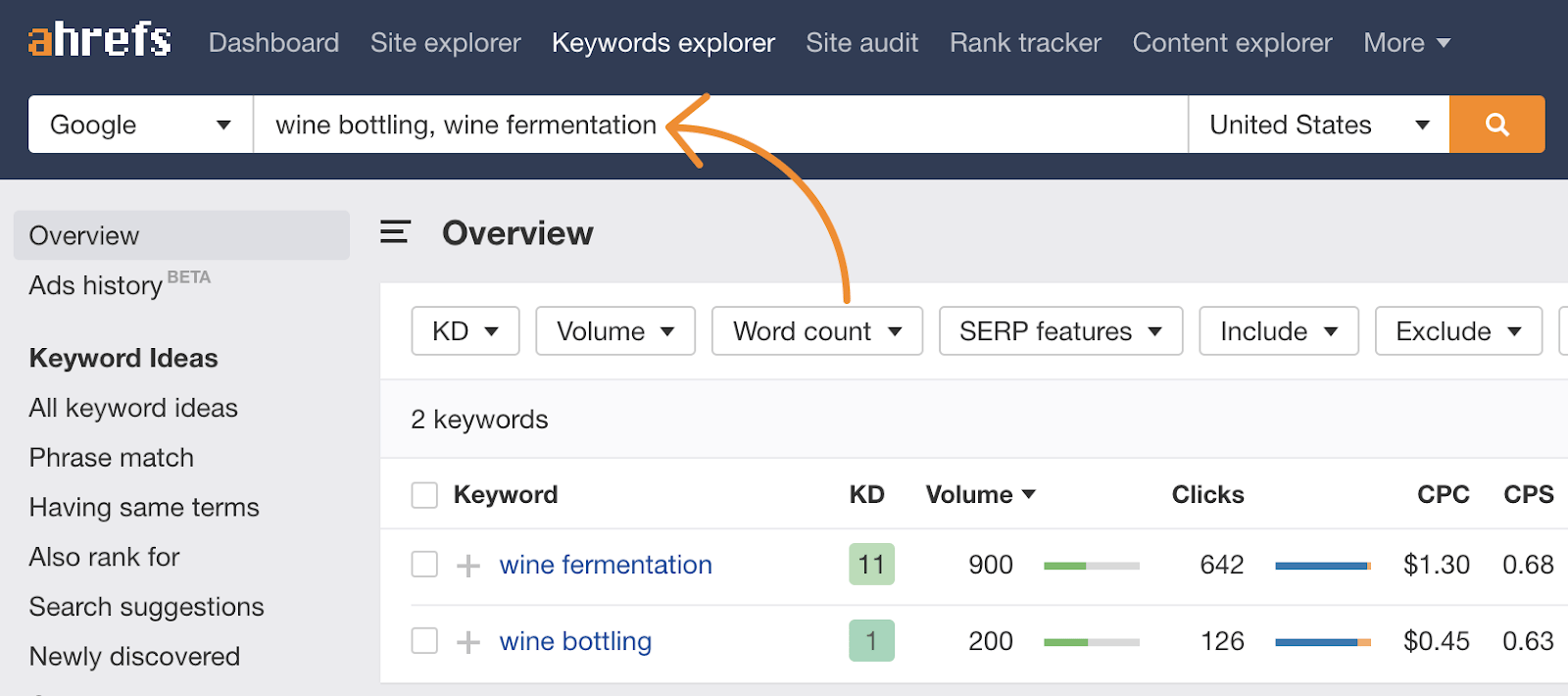This screenshot has height=696, width=1568.
Task: Open the Exclude filter dropdown
Action: pyautogui.click(x=1458, y=331)
